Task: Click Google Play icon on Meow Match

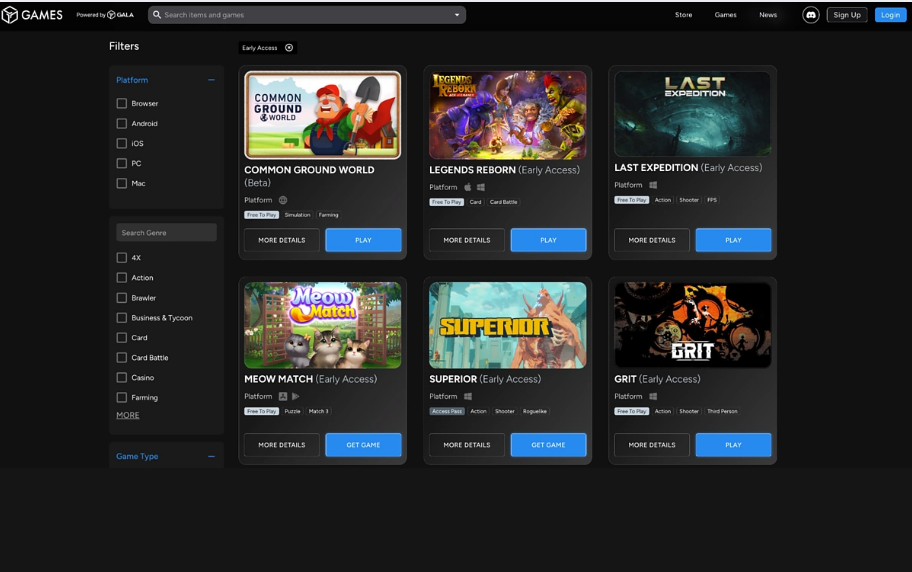Action: [295, 396]
